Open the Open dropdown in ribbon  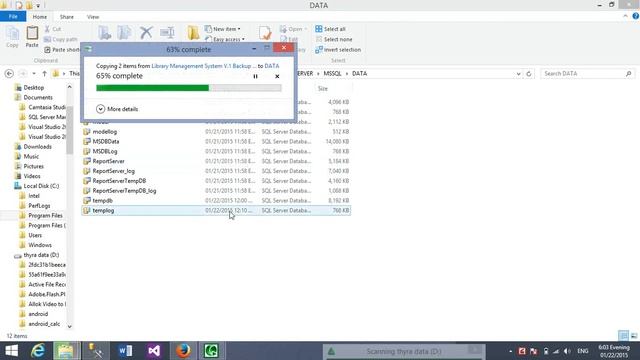click(x=293, y=29)
